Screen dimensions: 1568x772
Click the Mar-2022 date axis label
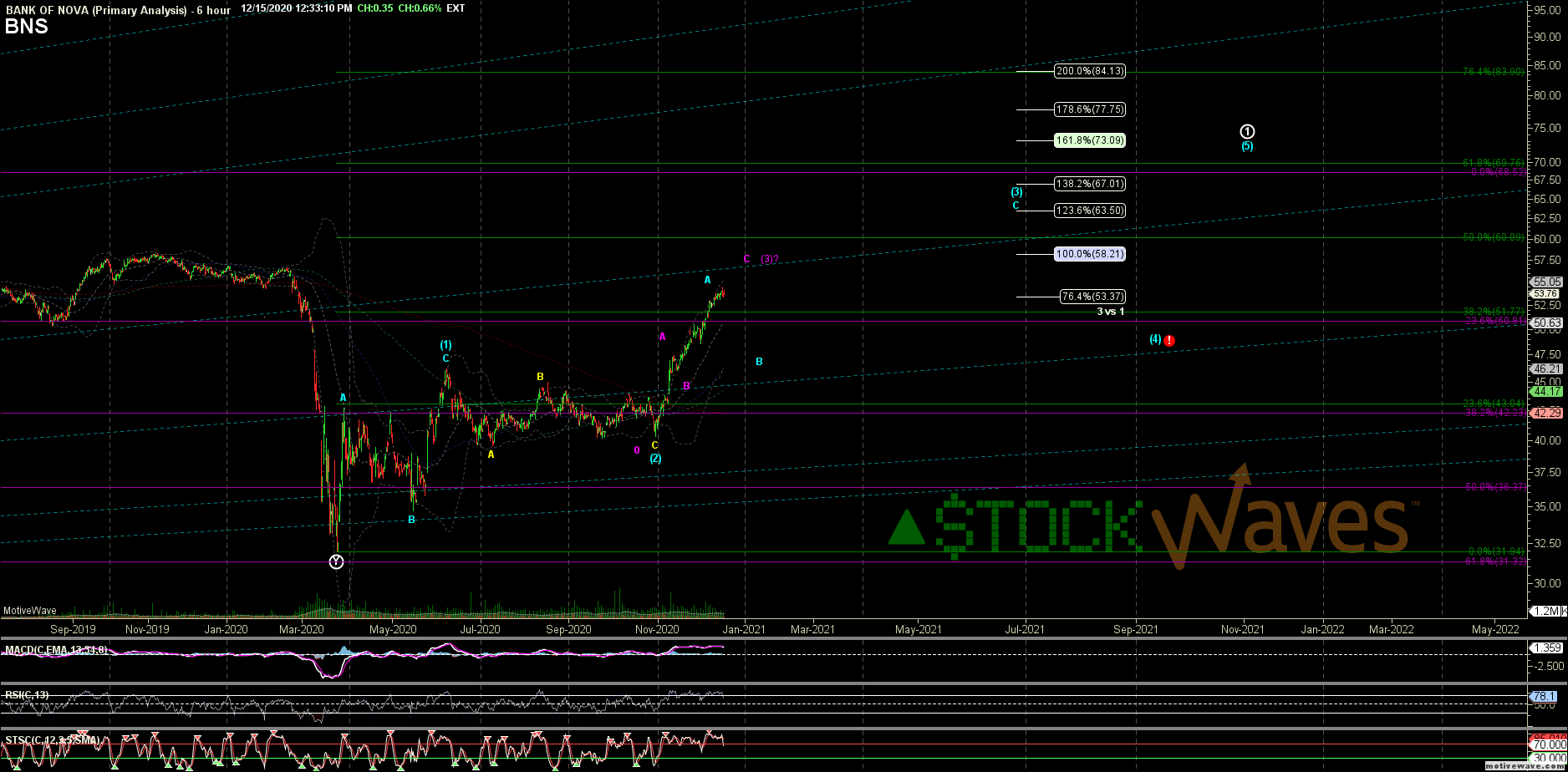(1391, 629)
